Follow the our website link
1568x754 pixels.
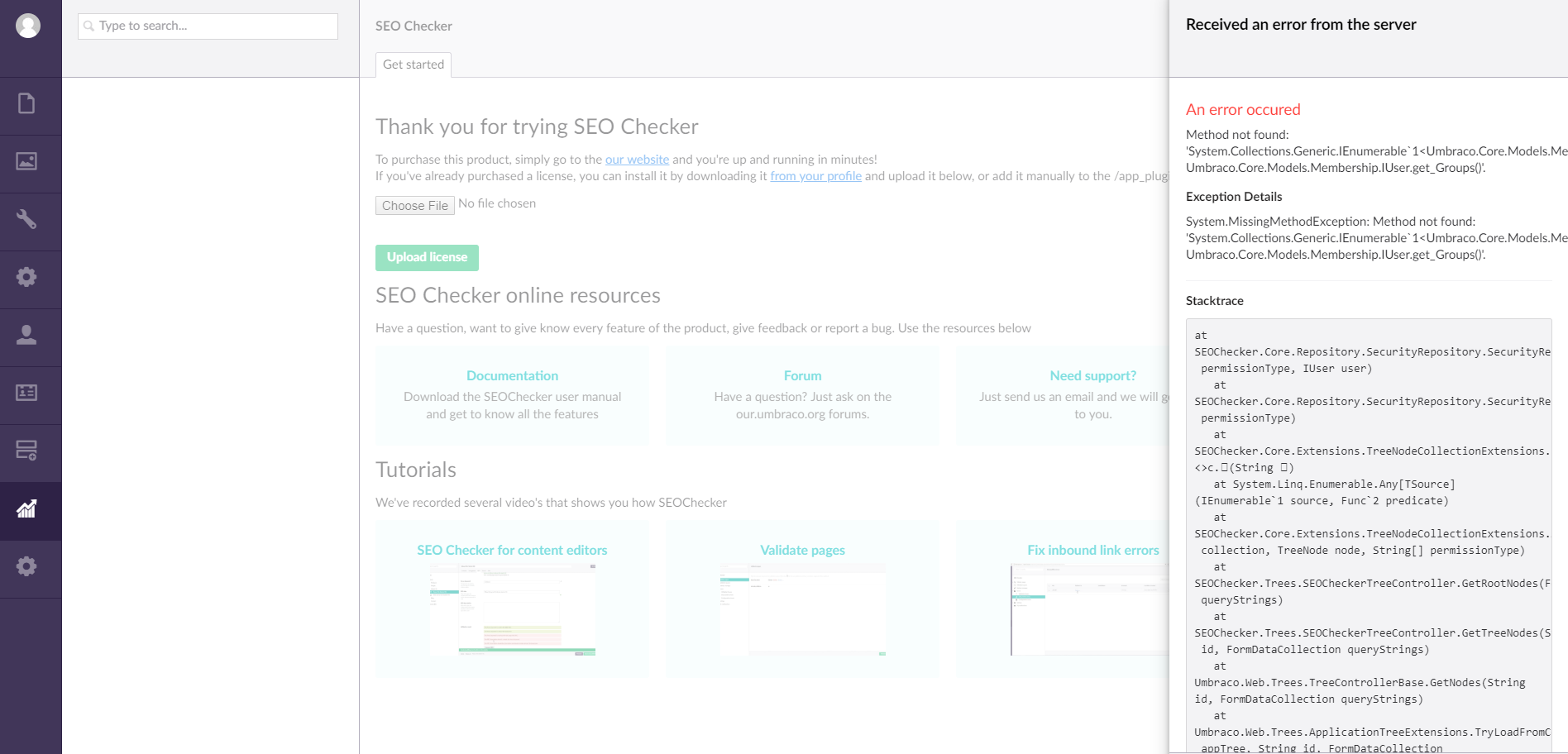point(637,160)
